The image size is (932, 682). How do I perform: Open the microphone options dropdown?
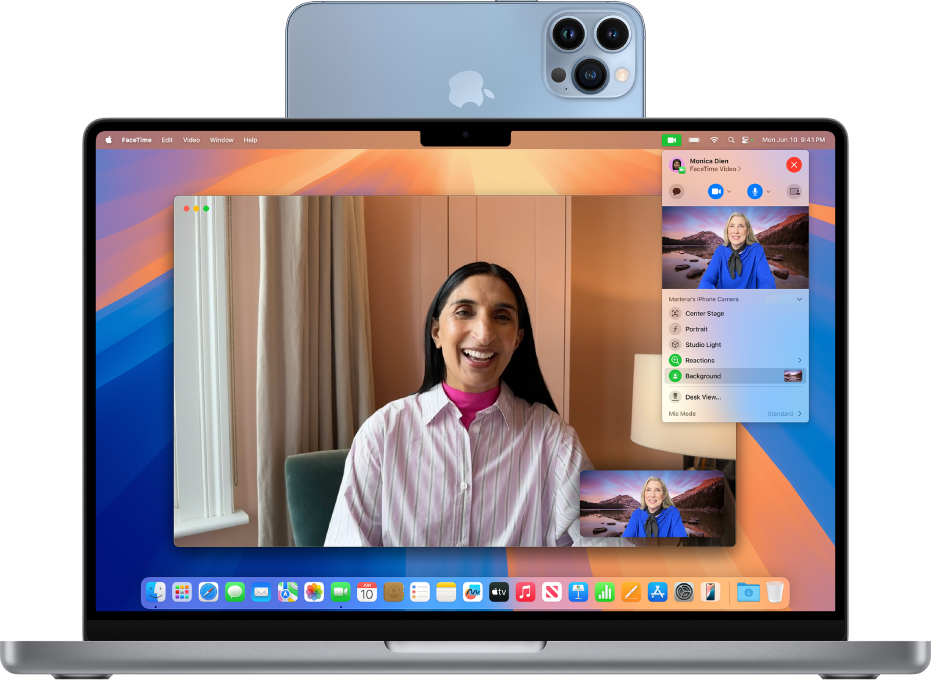[x=768, y=190]
